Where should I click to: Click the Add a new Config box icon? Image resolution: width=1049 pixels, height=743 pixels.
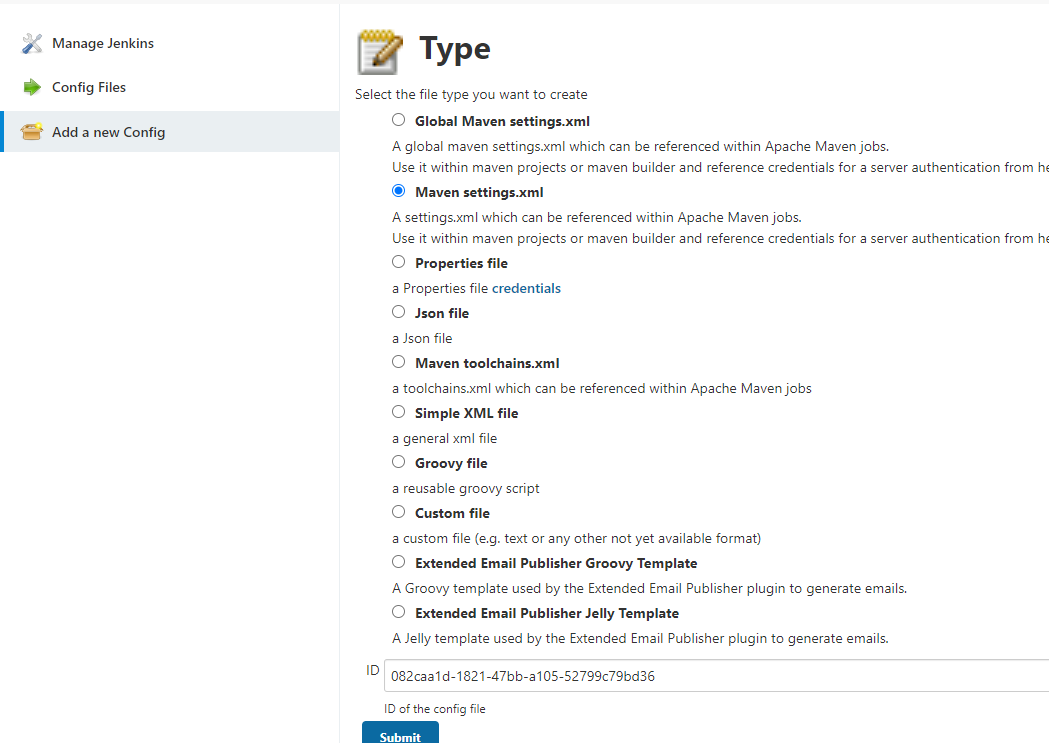point(32,132)
